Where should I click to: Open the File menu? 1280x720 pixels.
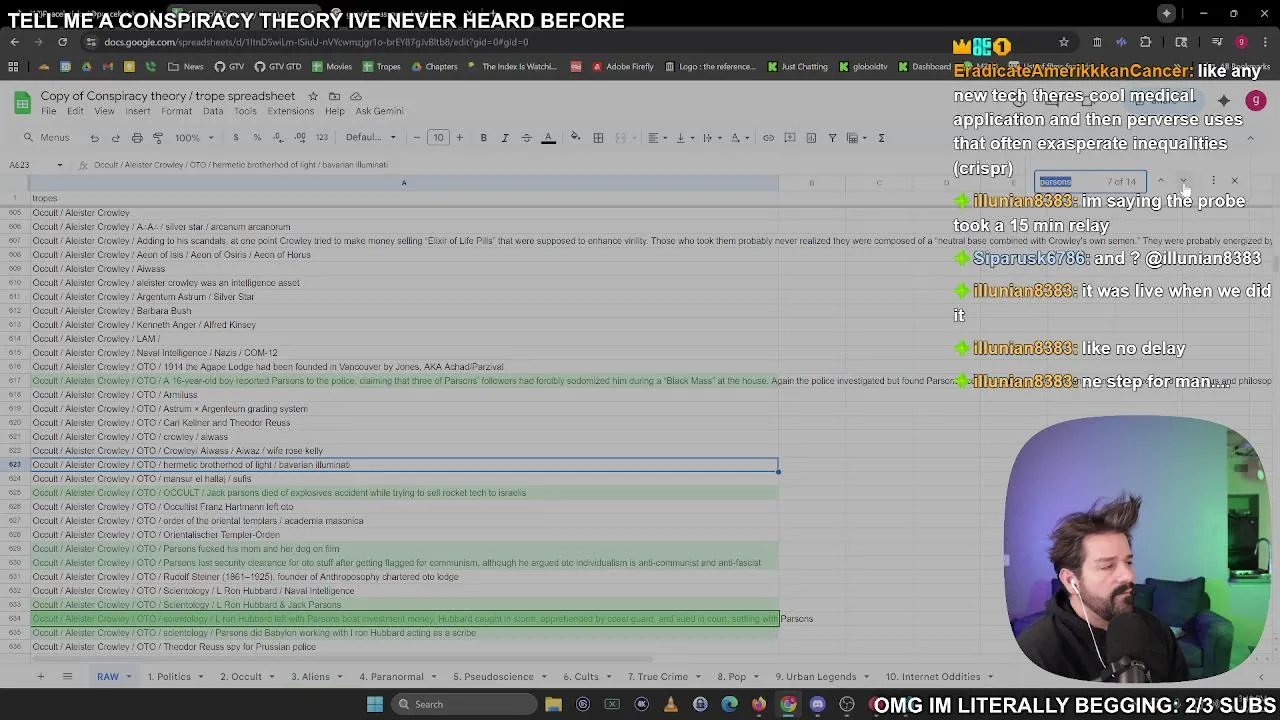(47, 111)
